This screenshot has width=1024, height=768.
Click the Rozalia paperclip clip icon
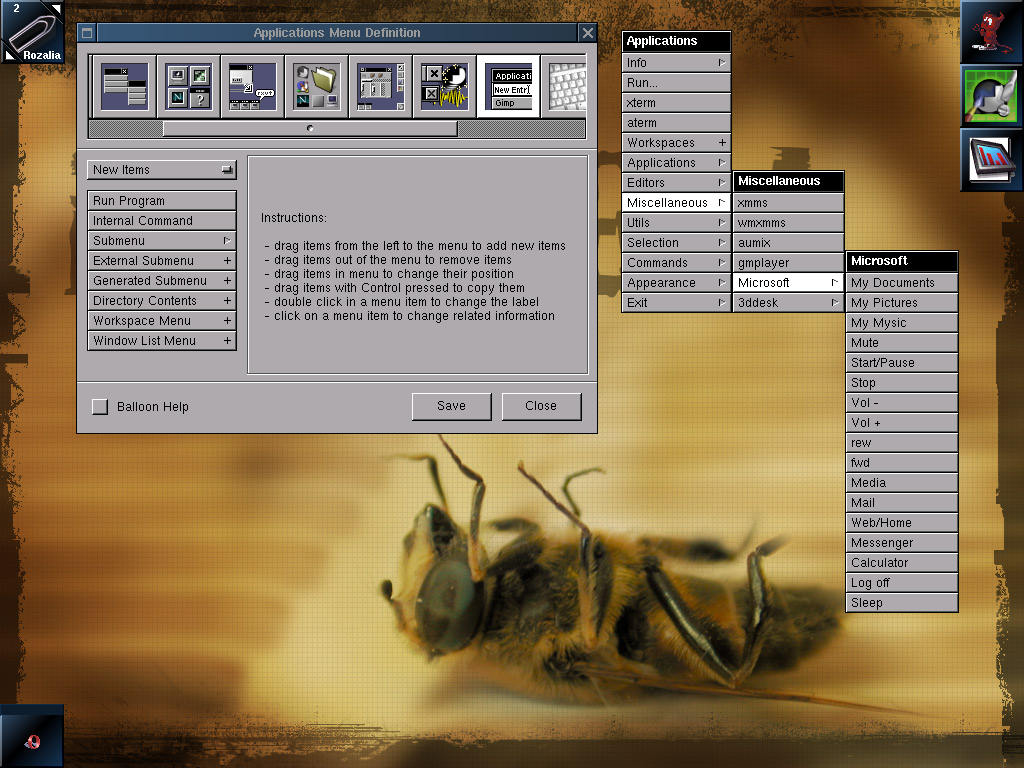pos(32,32)
